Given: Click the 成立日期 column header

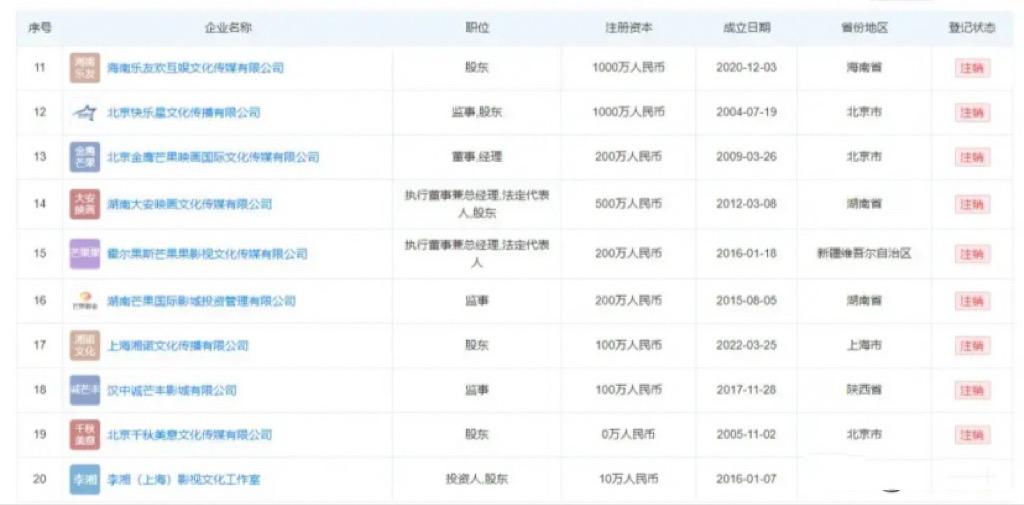Looking at the screenshot, I should pos(746,27).
